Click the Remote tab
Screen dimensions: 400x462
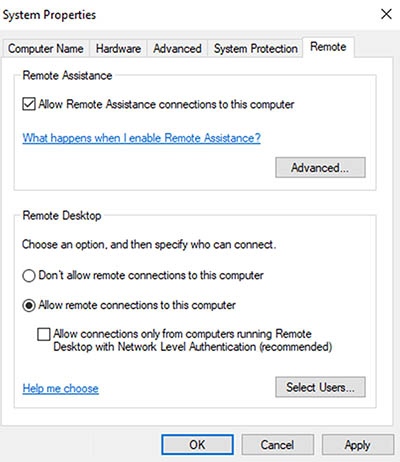point(328,47)
